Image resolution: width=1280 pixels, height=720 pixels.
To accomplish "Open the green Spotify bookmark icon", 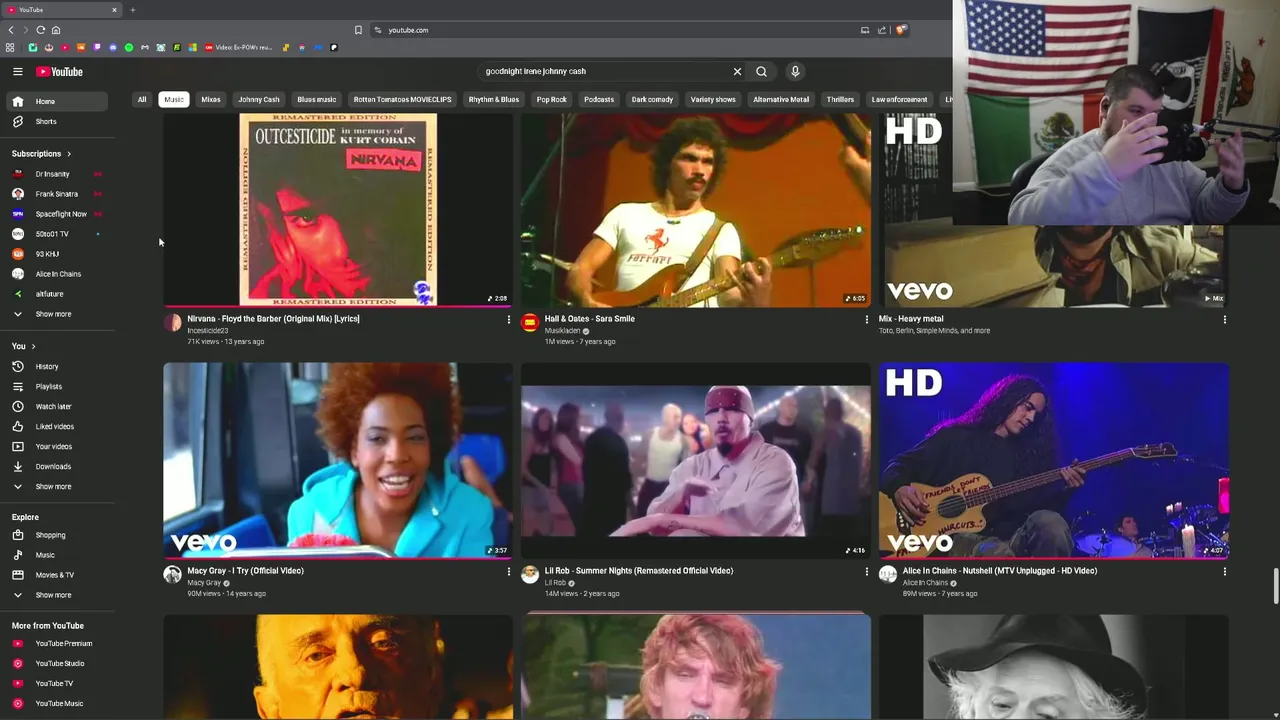I will 128,47.
